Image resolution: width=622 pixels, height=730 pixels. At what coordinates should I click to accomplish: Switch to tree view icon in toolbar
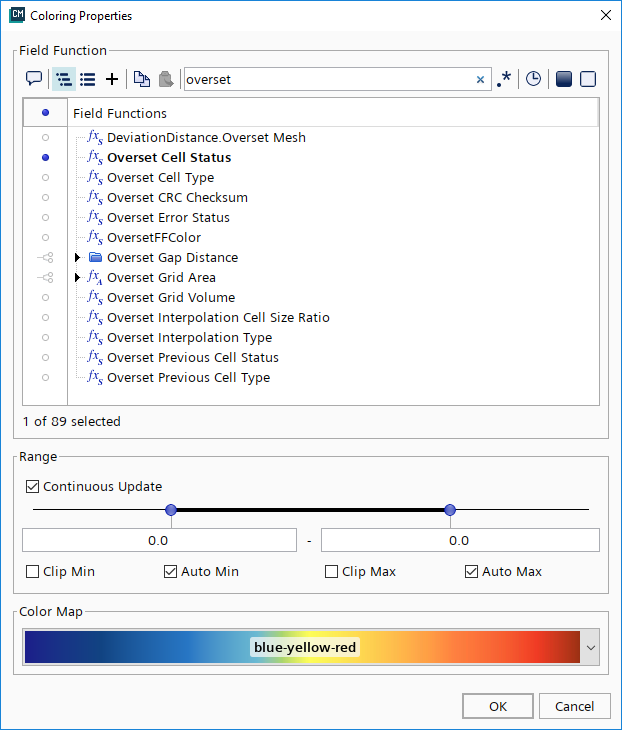click(x=63, y=79)
